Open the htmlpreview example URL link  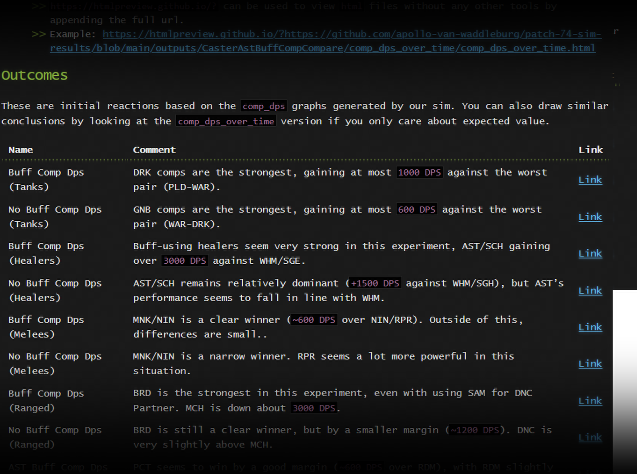[325, 41]
